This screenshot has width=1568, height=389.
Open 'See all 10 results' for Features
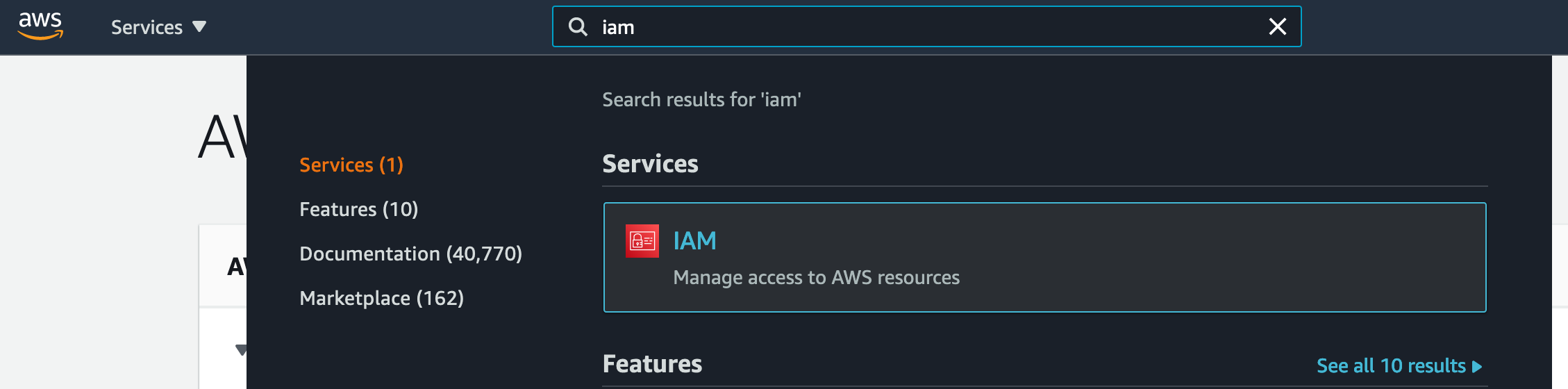[1391, 365]
